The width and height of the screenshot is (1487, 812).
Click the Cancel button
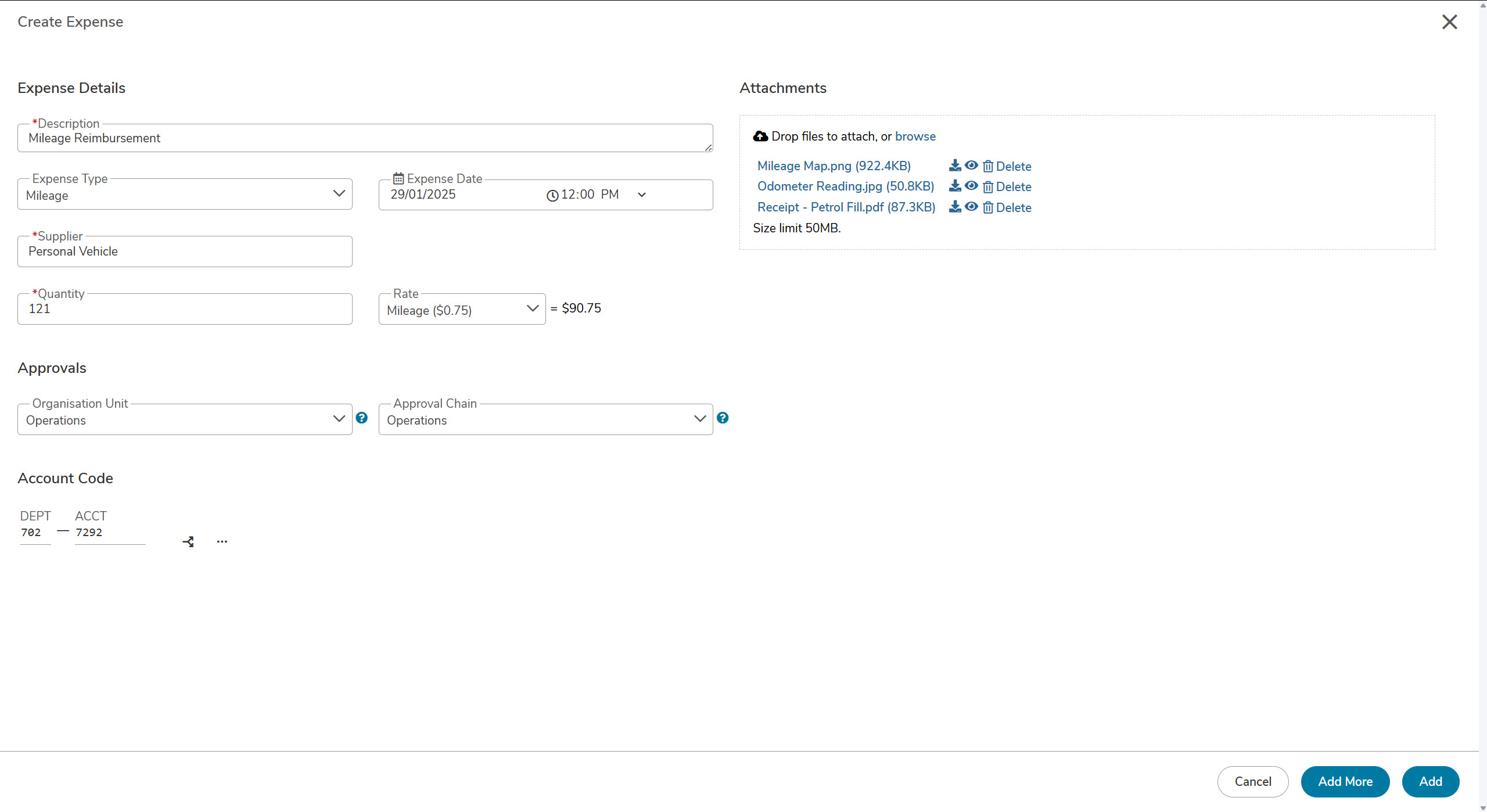[x=1252, y=781]
